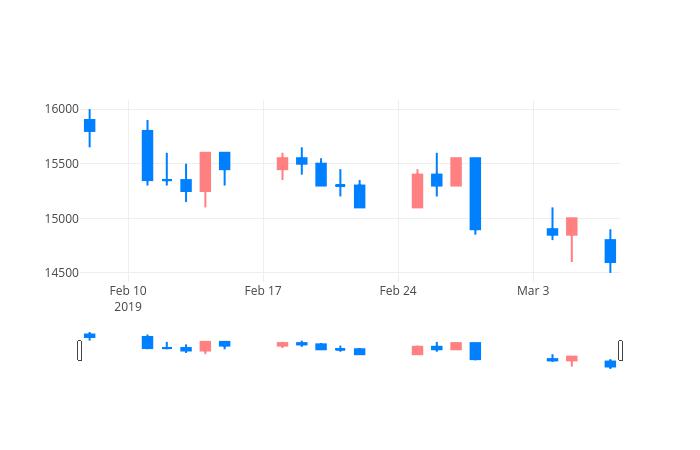Click the 14500 y-axis label
This screenshot has width=700, height=450.
point(62,273)
